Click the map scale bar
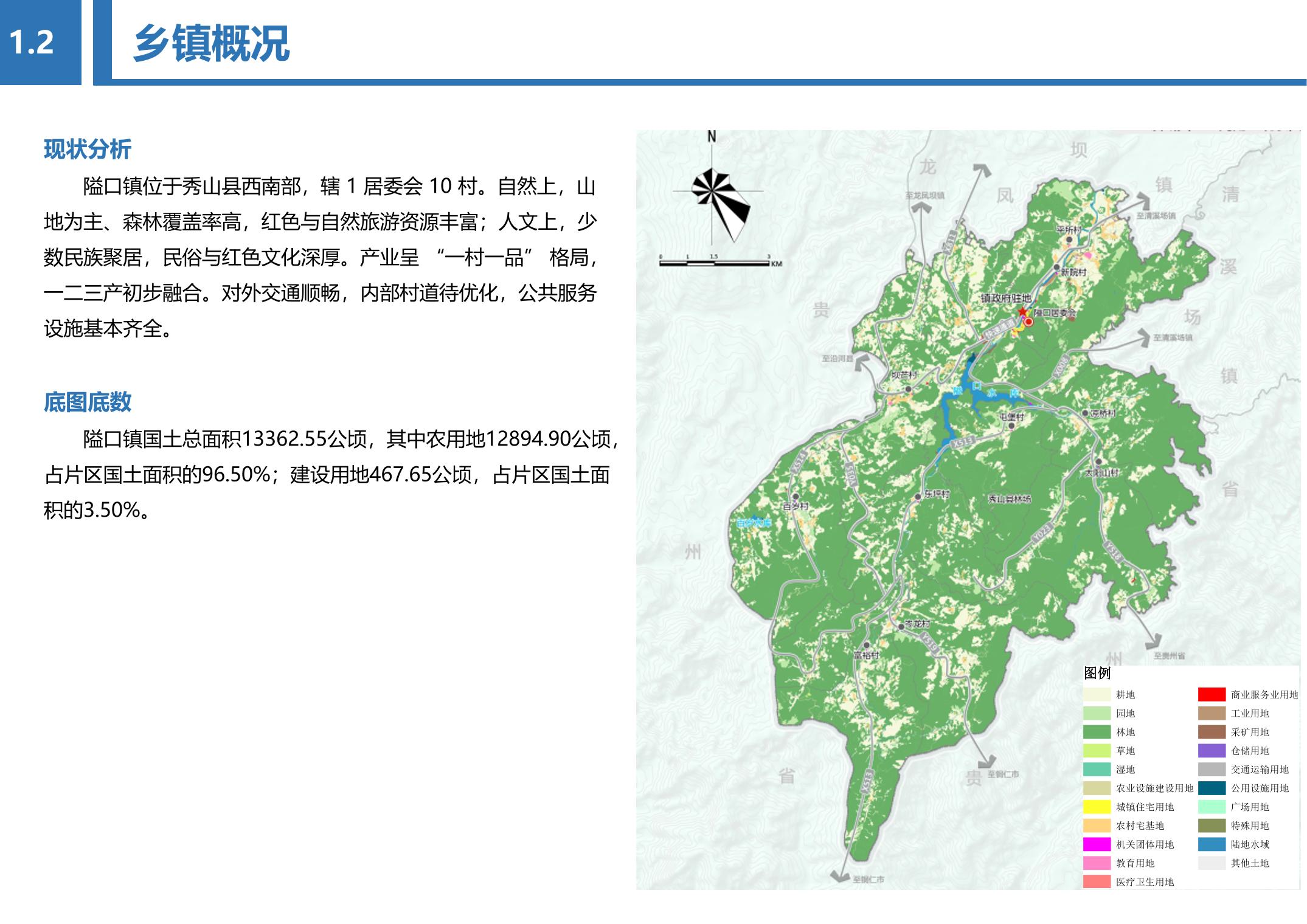1307x924 pixels. pos(715,263)
